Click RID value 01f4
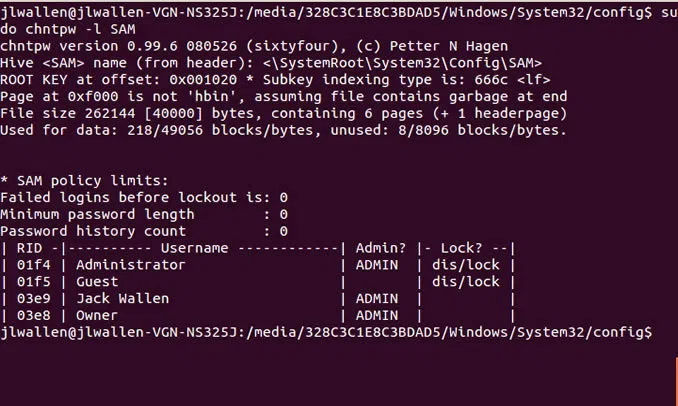The height and width of the screenshot is (406, 678). (33, 265)
